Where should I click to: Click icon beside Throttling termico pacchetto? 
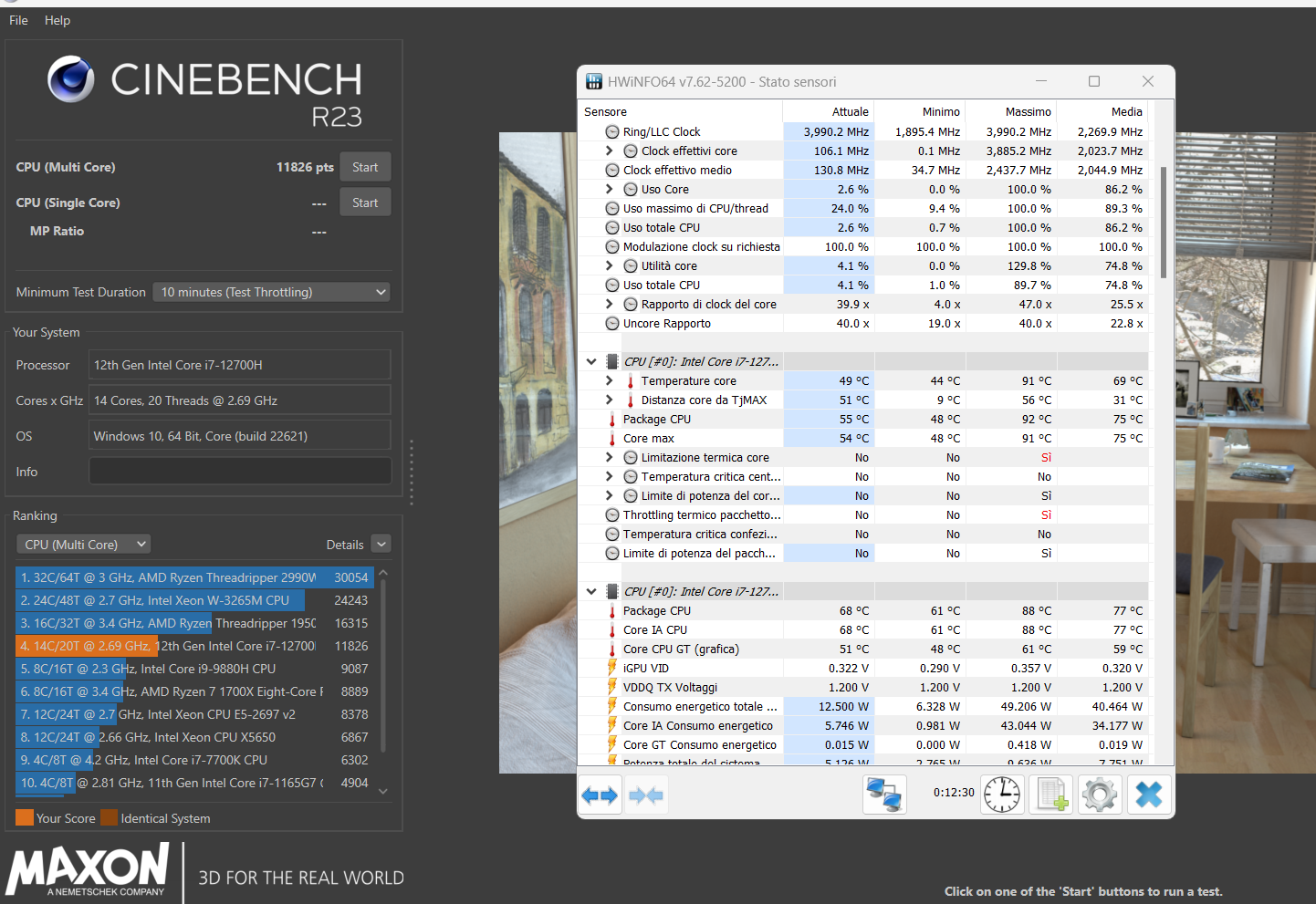pyautogui.click(x=612, y=514)
